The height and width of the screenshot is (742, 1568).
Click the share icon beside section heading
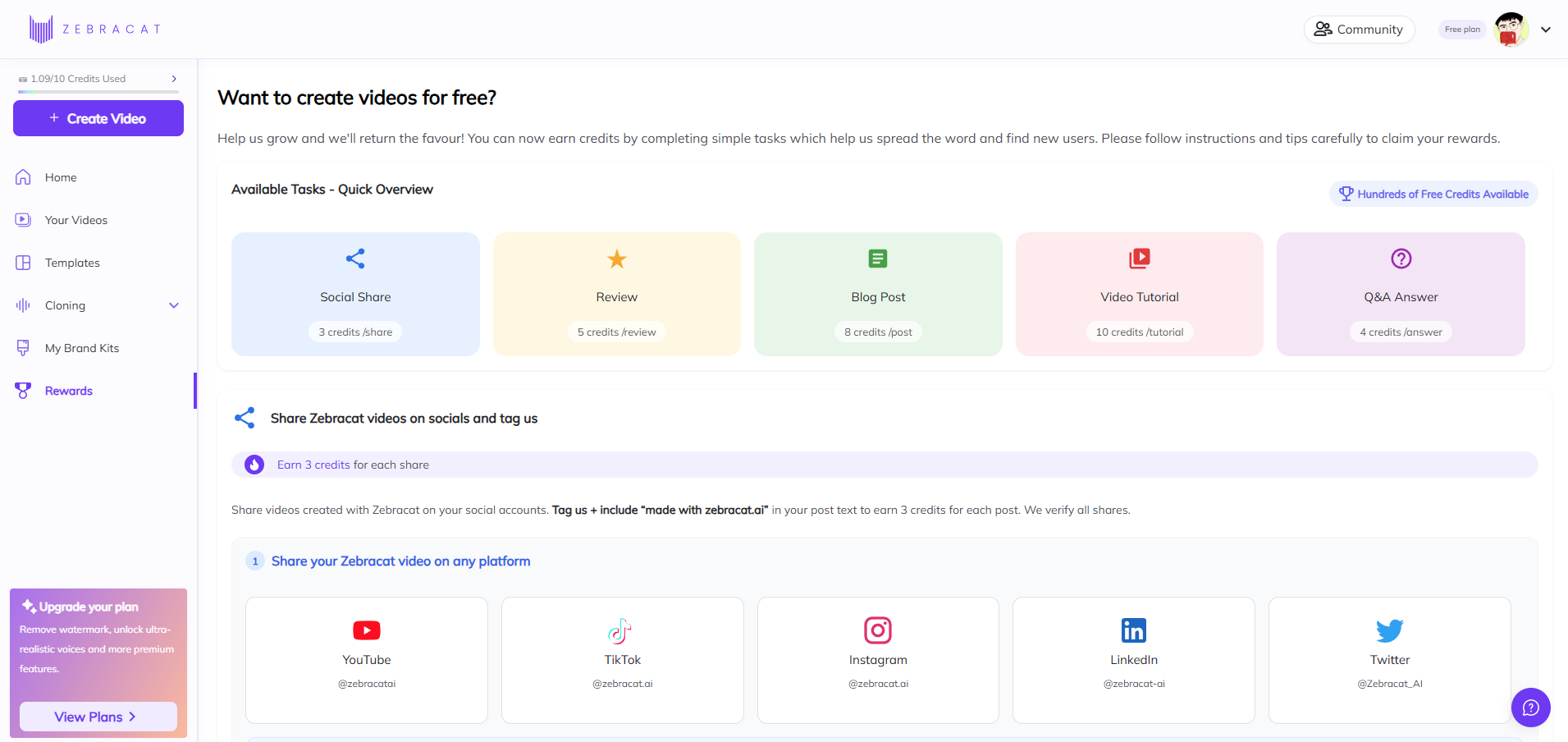245,418
